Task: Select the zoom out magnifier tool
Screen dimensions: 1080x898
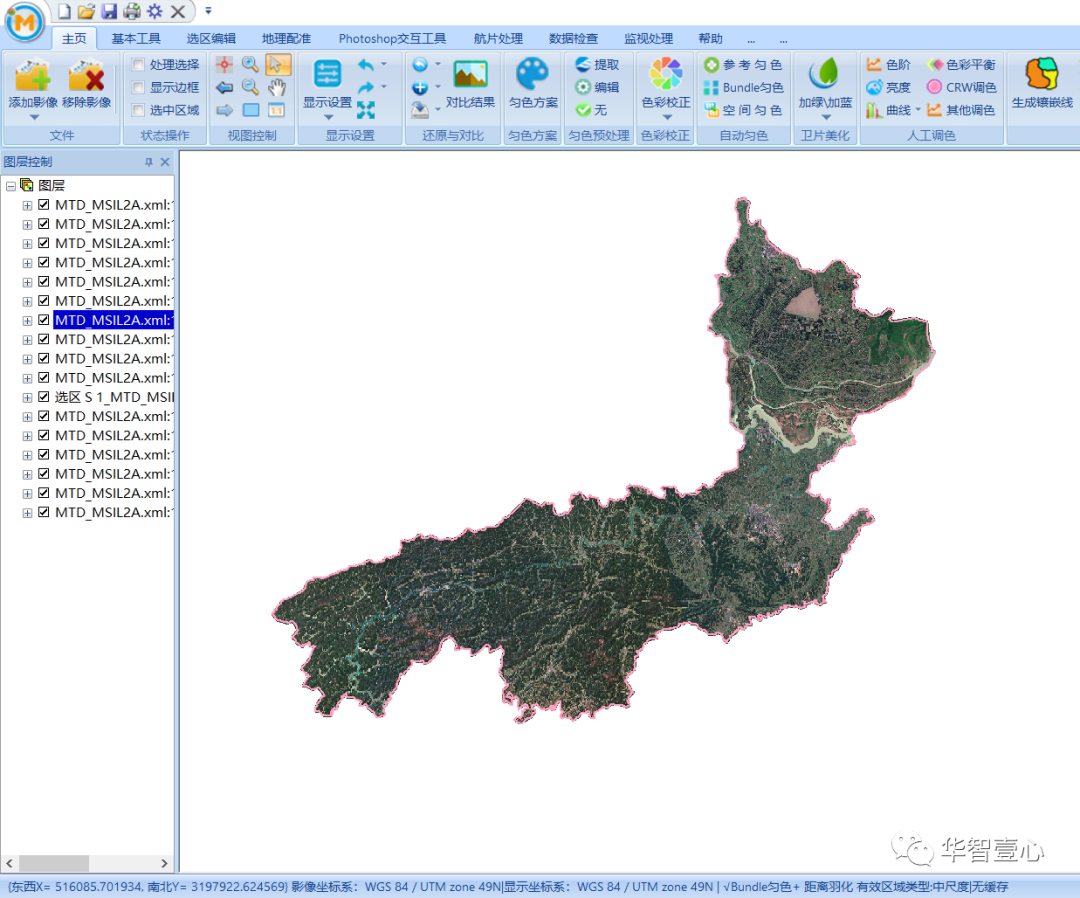Action: pos(250,87)
